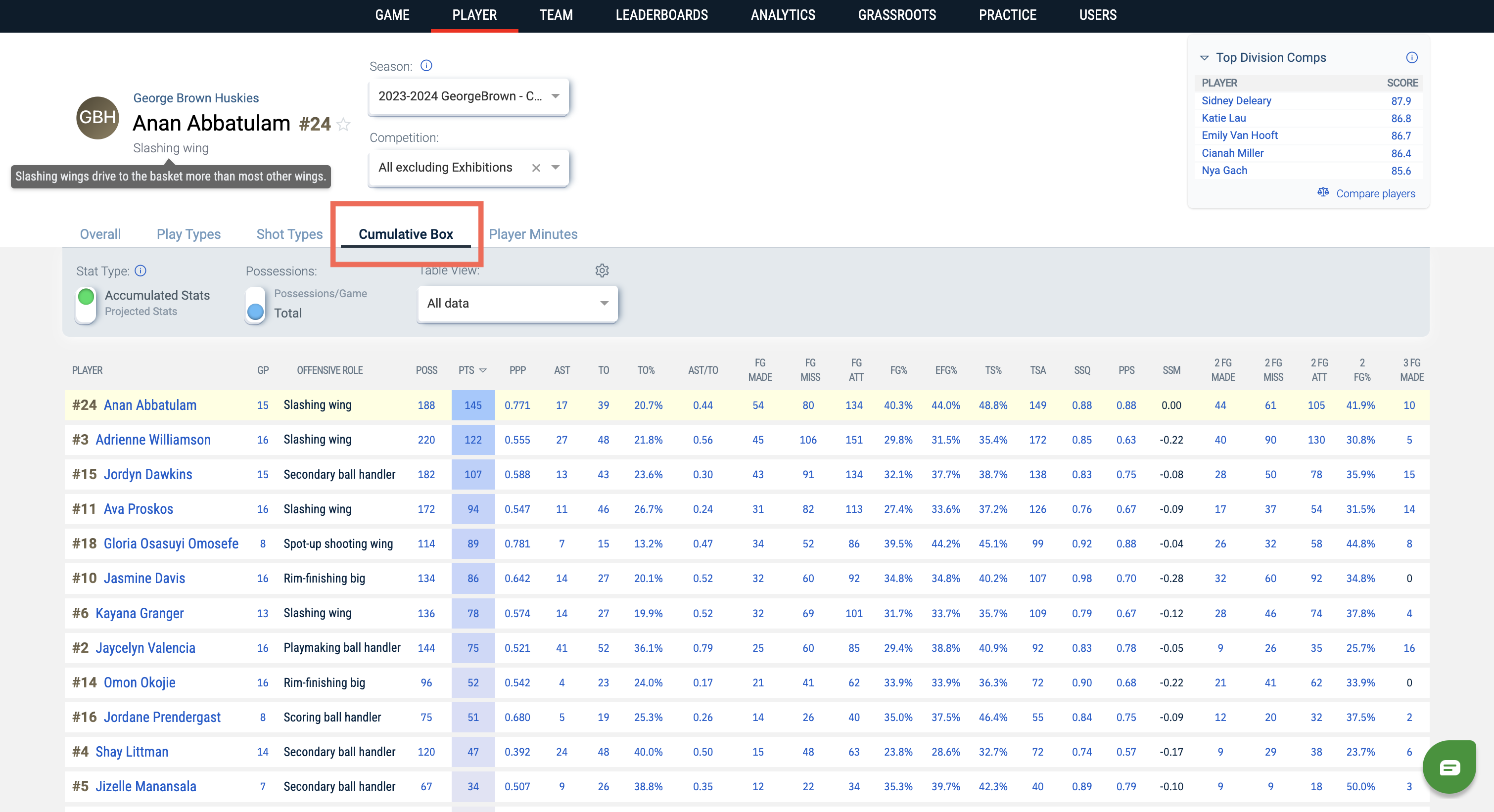Switch to the Play Types tab
This screenshot has height=812, width=1494.
[188, 234]
